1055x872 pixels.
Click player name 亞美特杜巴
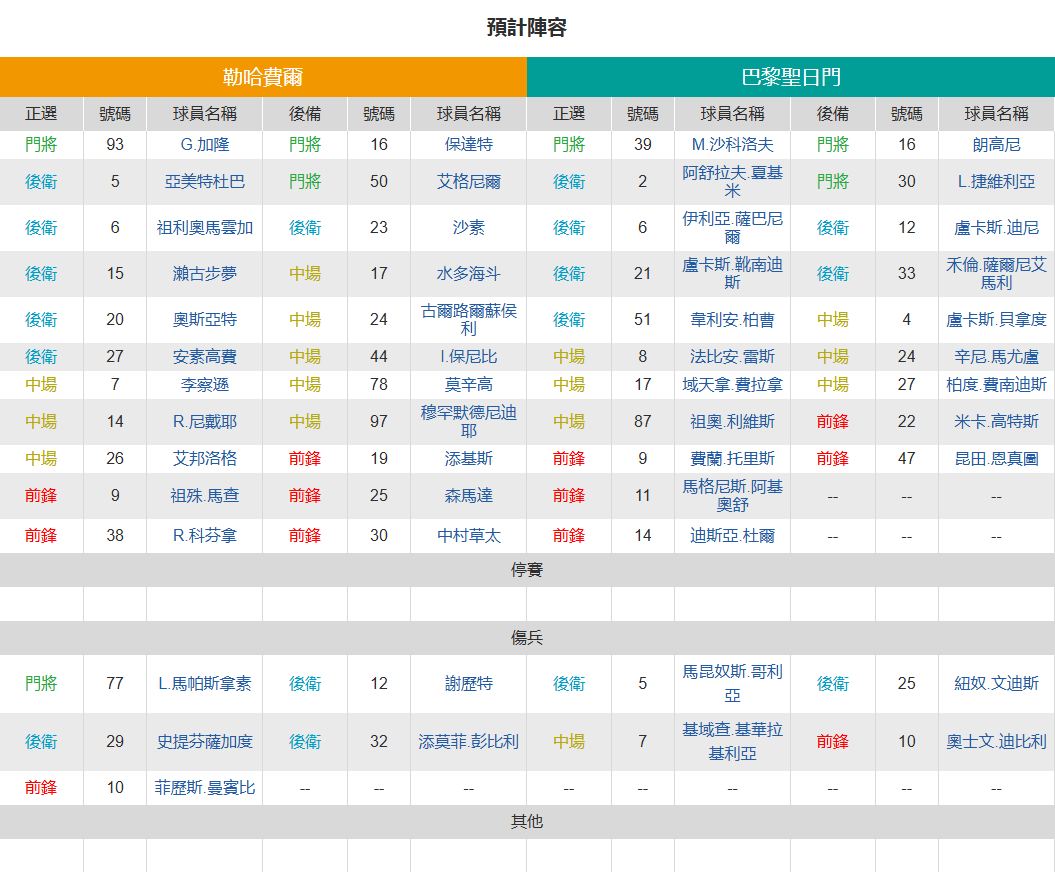(205, 182)
